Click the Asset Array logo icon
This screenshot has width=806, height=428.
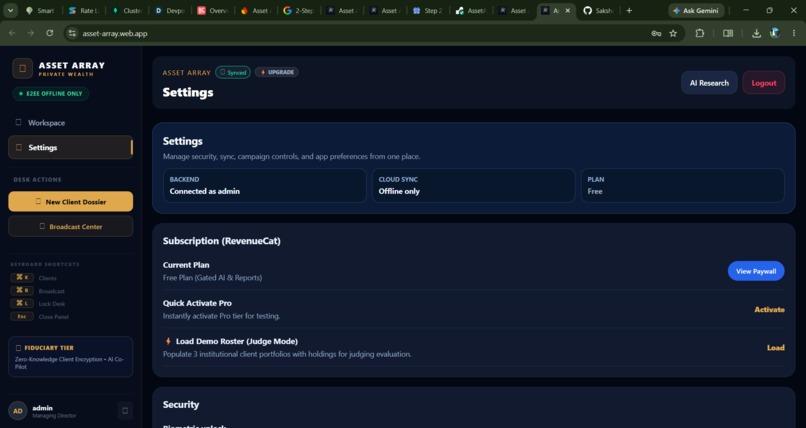(x=22, y=68)
